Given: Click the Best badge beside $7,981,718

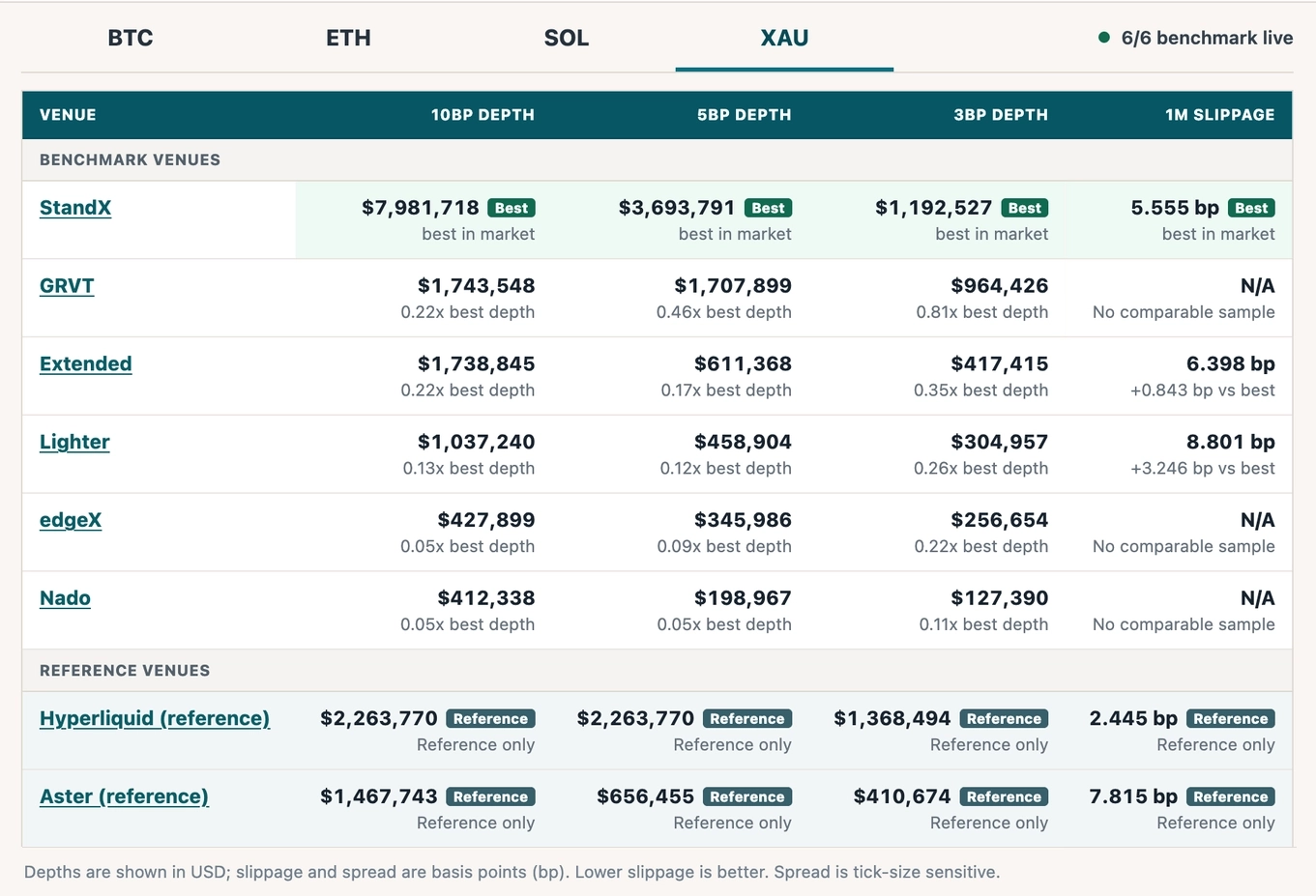Looking at the screenshot, I should coord(512,208).
